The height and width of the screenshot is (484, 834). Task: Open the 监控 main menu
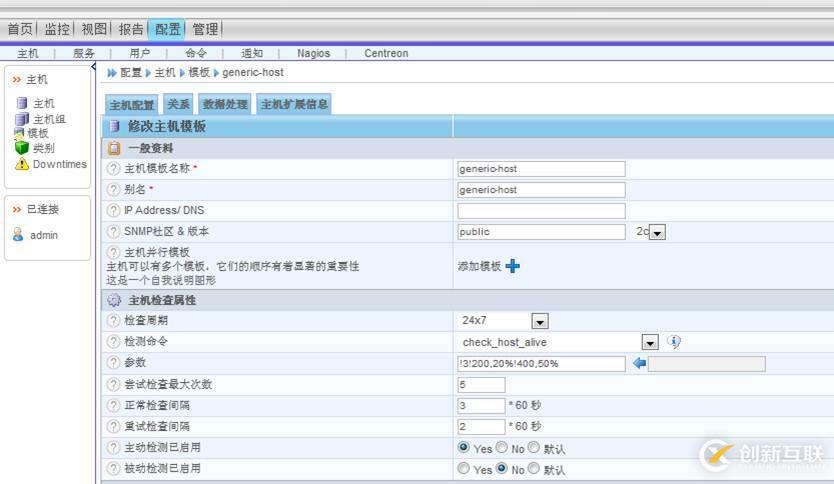tap(57, 29)
